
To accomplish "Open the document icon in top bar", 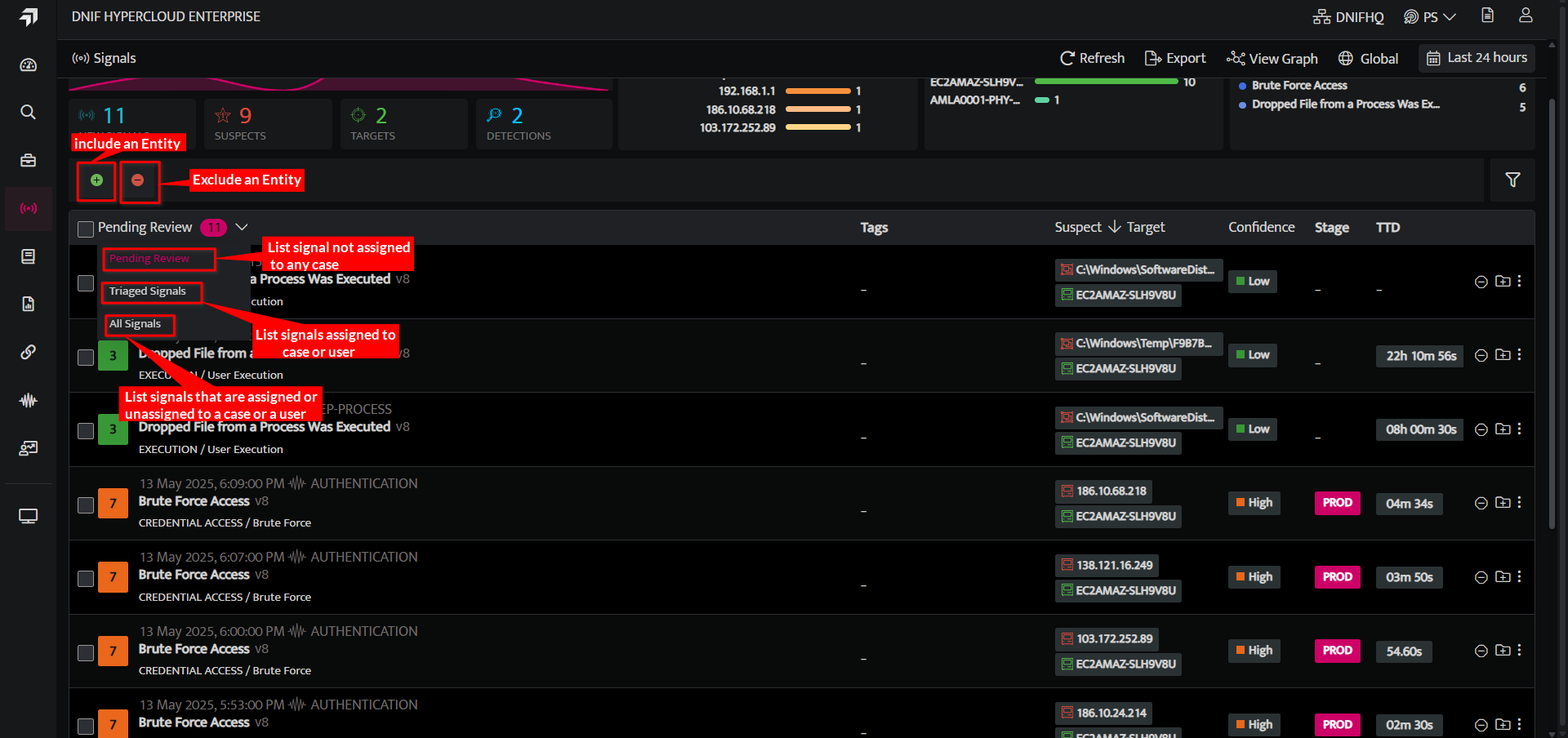I will (1487, 16).
